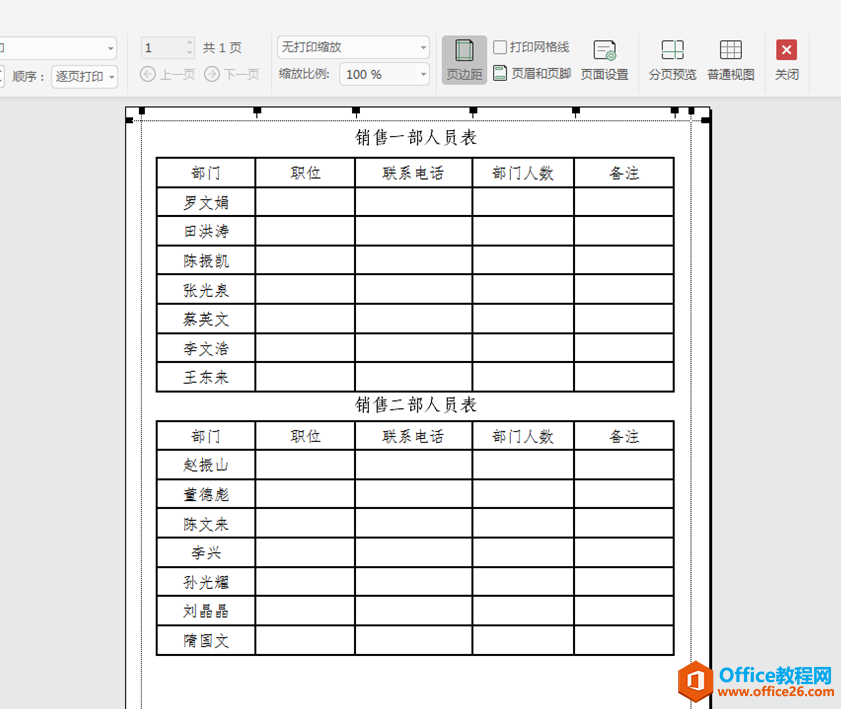
Task: Select cell 赵振山
Action: click(x=206, y=465)
